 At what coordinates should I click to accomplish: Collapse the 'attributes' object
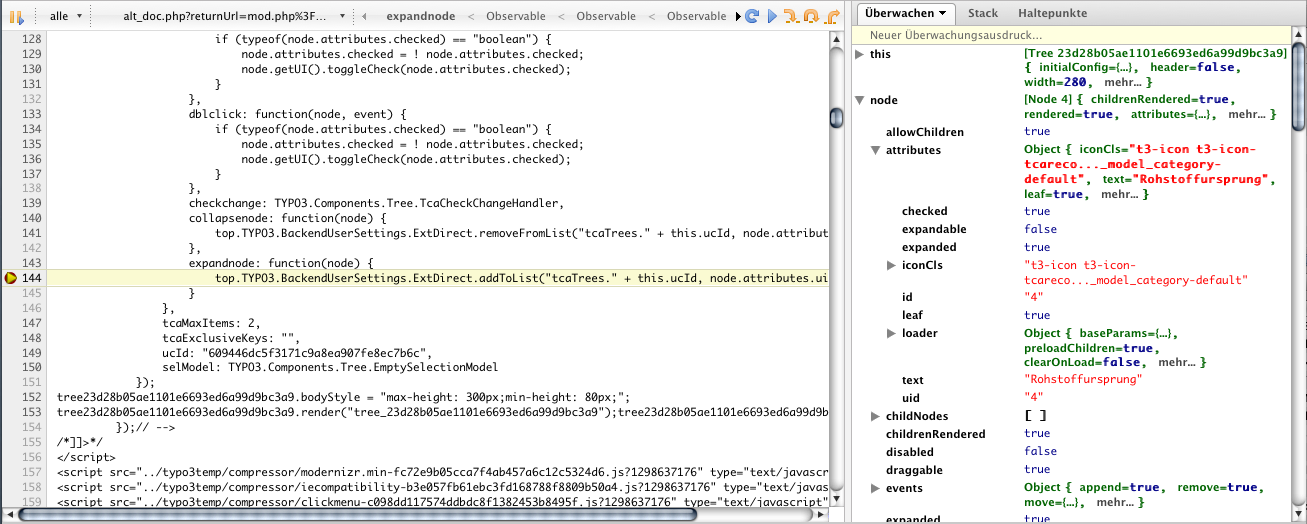[x=876, y=150]
